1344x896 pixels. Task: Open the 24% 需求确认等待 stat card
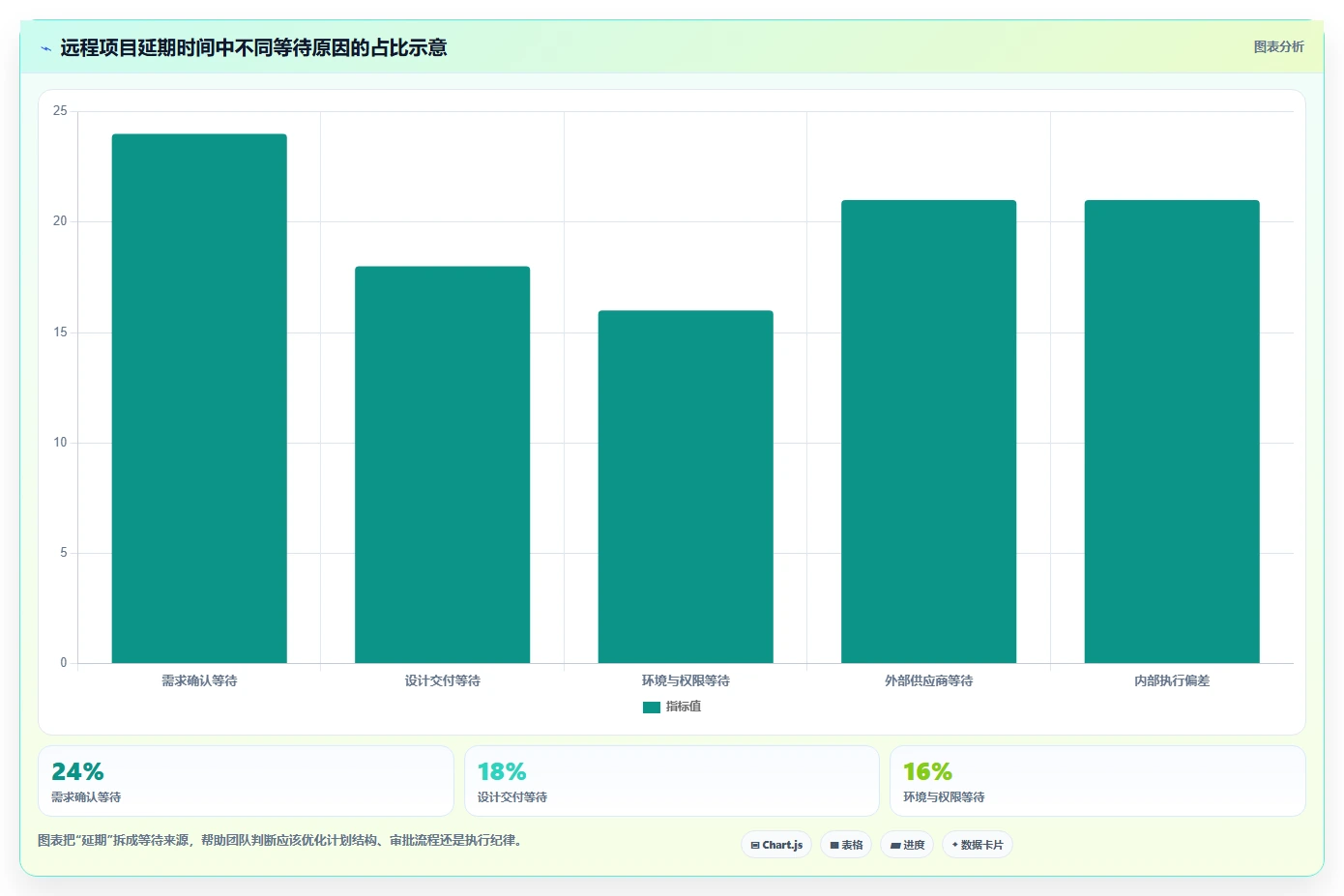[246, 781]
